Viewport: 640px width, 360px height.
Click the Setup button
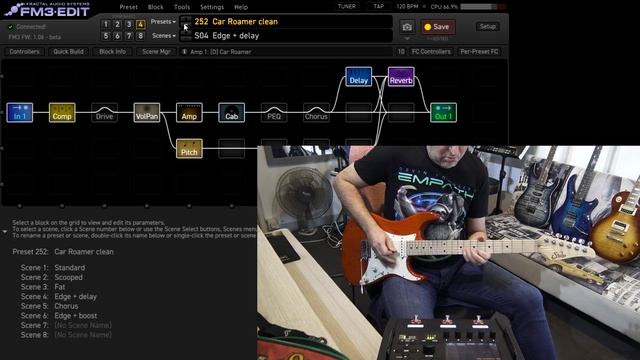click(x=487, y=27)
